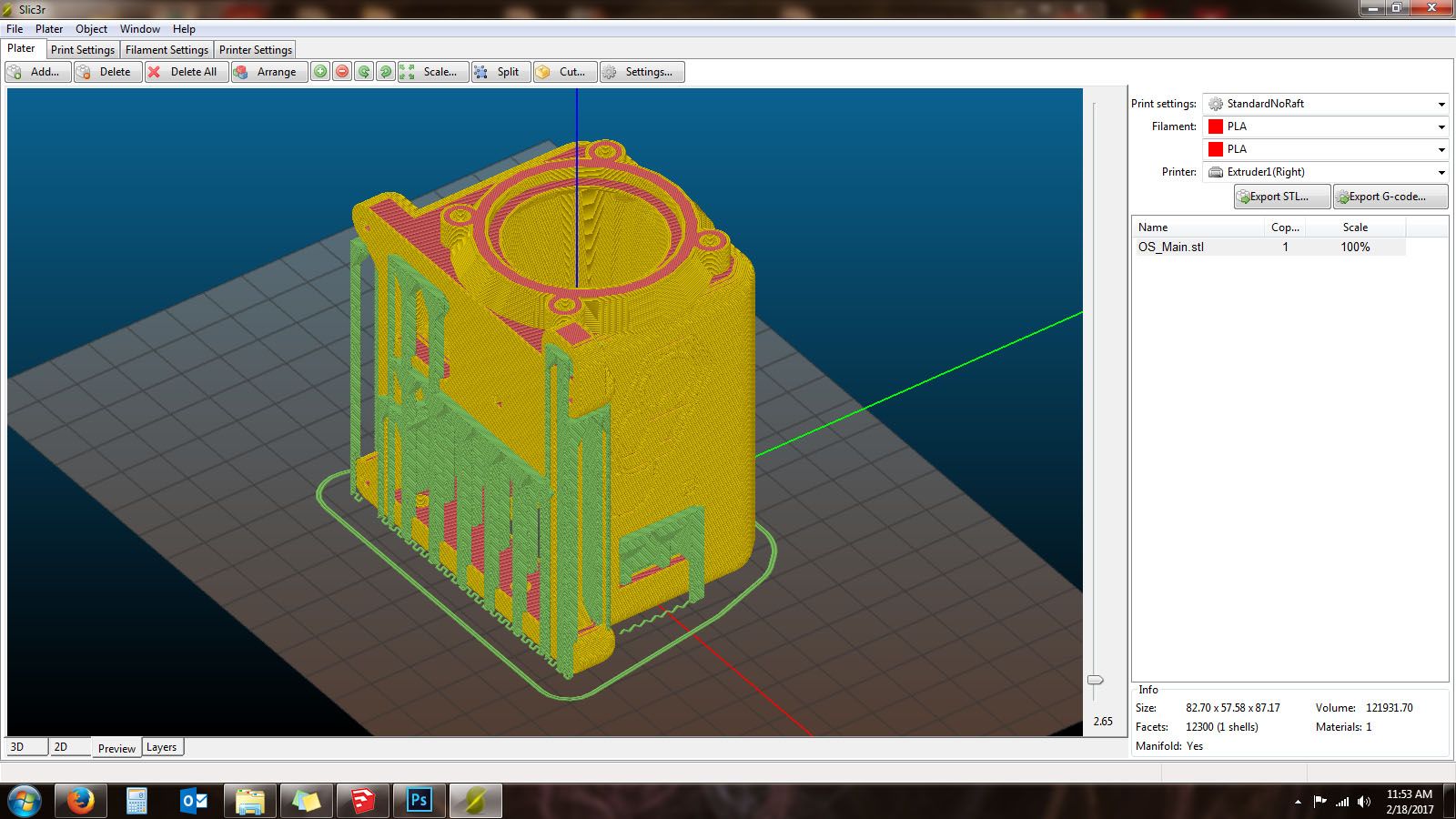Open the File menu
The image size is (1456, 819).
click(x=15, y=28)
